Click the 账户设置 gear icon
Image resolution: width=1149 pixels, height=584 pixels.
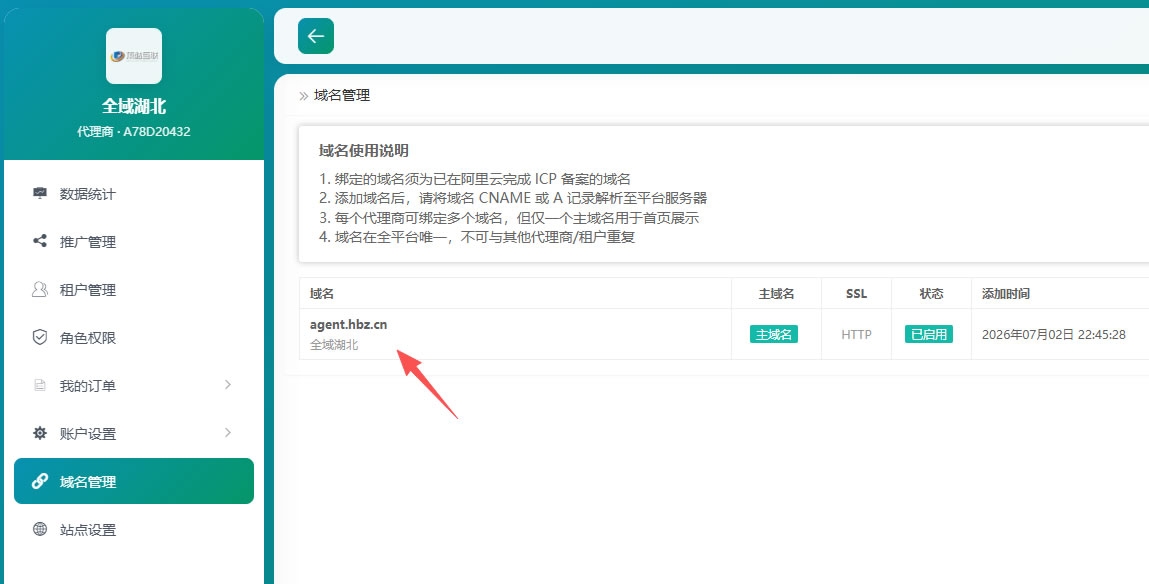(x=40, y=433)
